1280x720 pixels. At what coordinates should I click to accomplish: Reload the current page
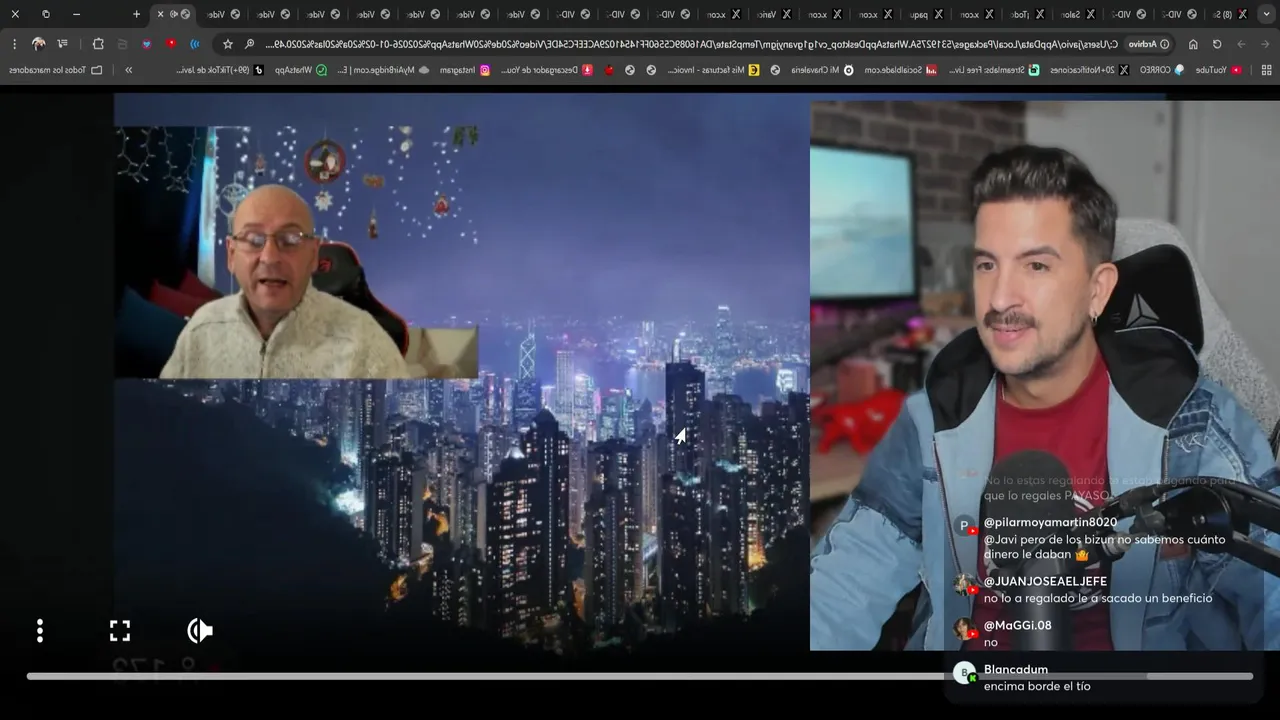coord(1217,44)
